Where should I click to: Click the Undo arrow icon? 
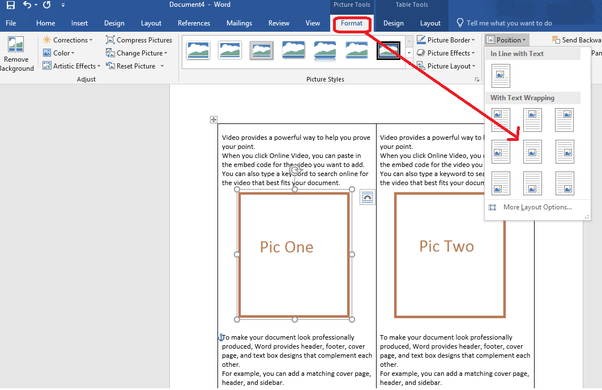coord(27,5)
